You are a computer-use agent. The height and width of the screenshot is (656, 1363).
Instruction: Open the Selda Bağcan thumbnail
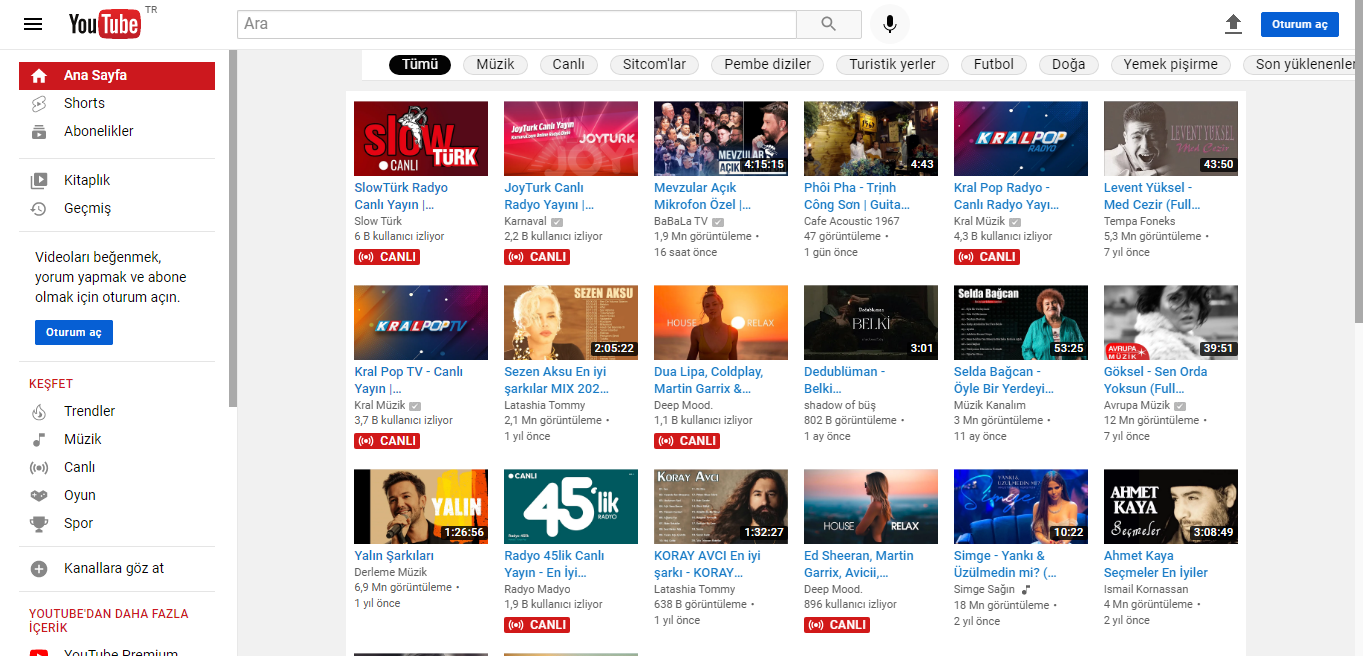click(1021, 323)
